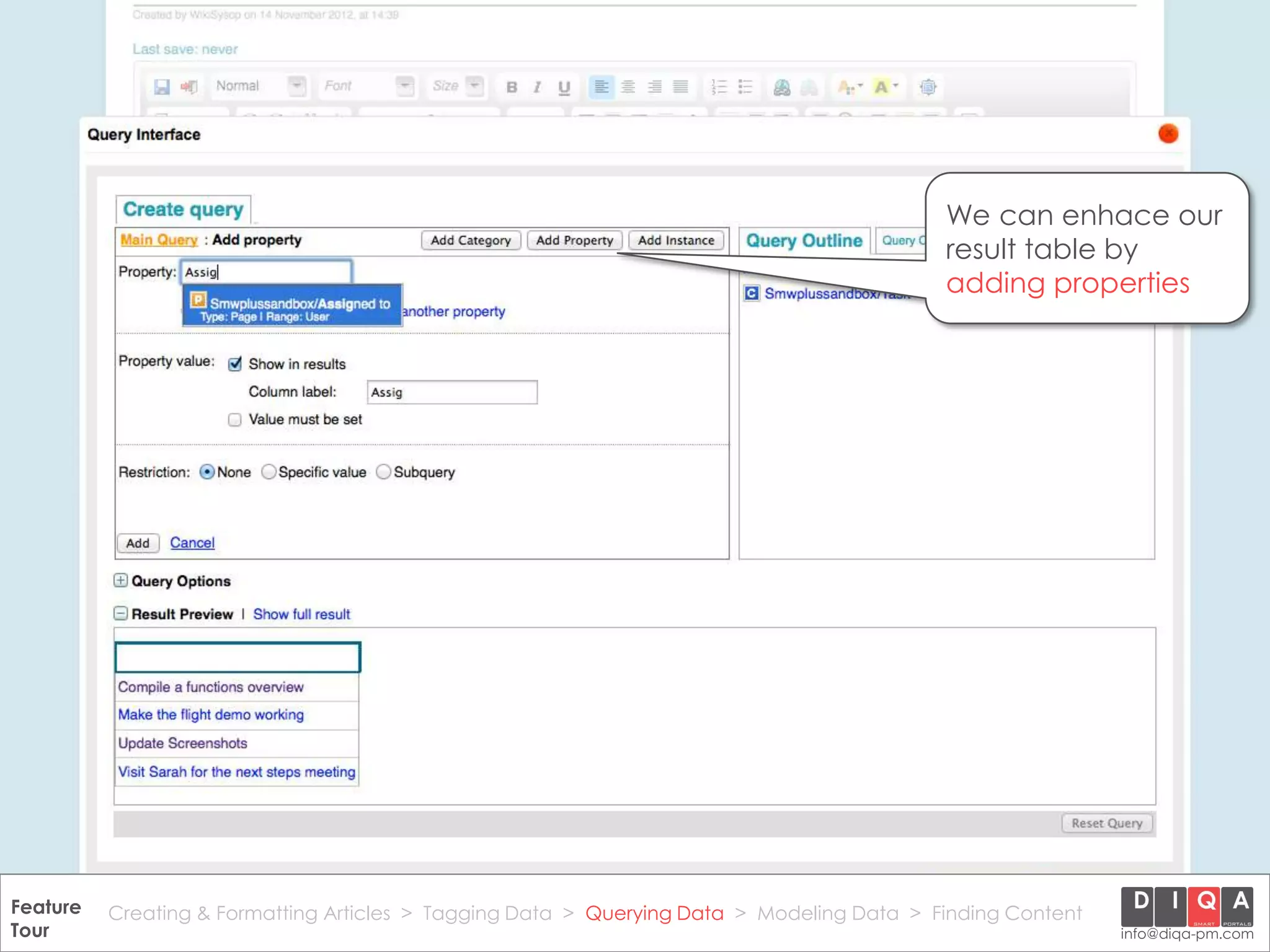Image resolution: width=1270 pixels, height=952 pixels.
Task: Select the None restriction radio button
Action: [207, 472]
